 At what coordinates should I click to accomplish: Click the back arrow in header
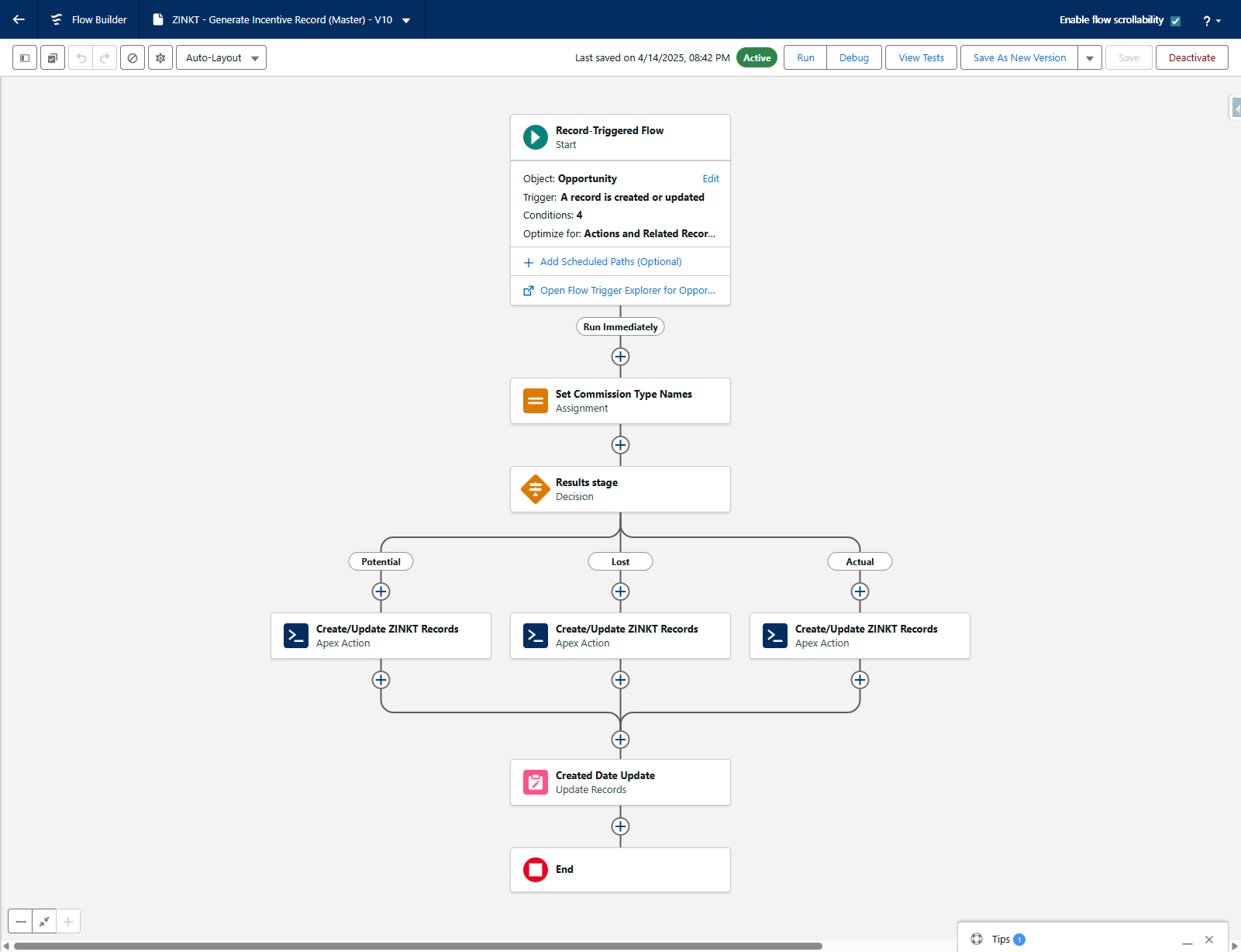[x=19, y=19]
